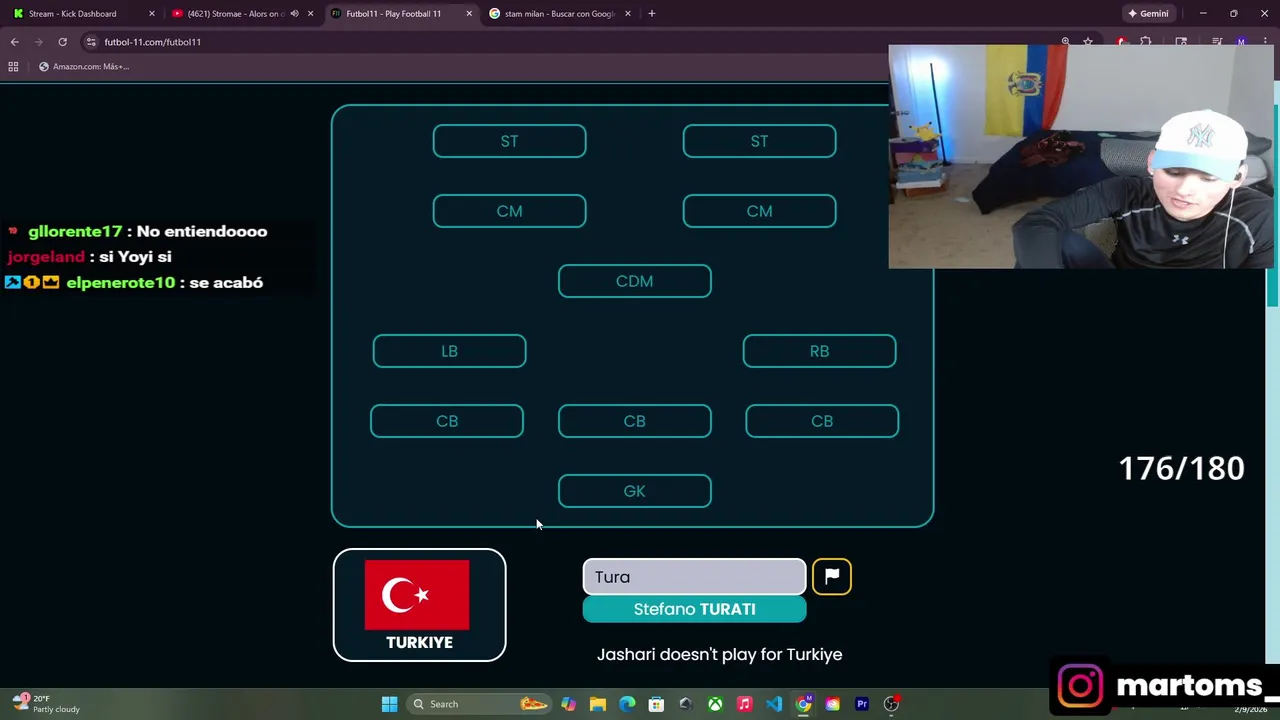This screenshot has height=720, width=1280.
Task: Click the address bar URL futbol-11.com
Action: 152,42
